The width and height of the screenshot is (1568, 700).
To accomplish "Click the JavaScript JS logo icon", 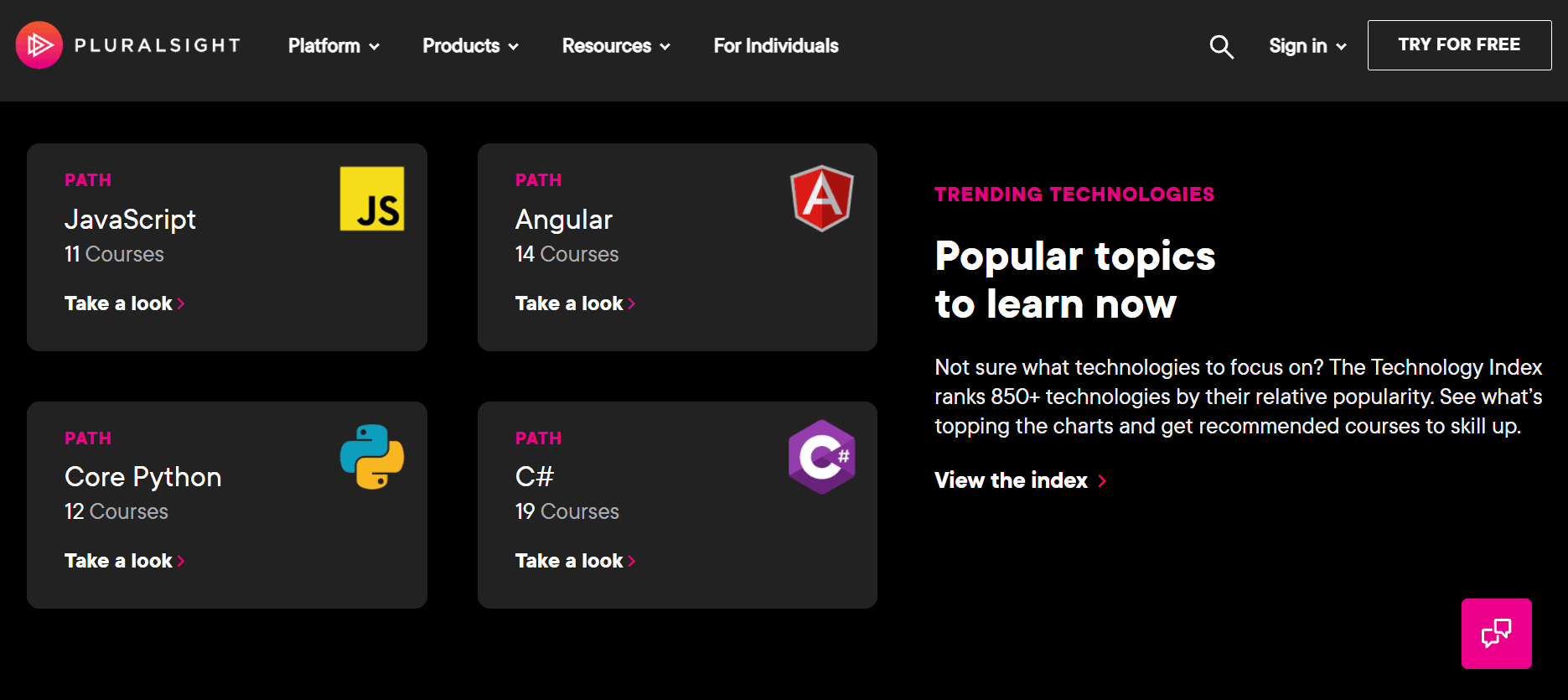I will click(372, 199).
